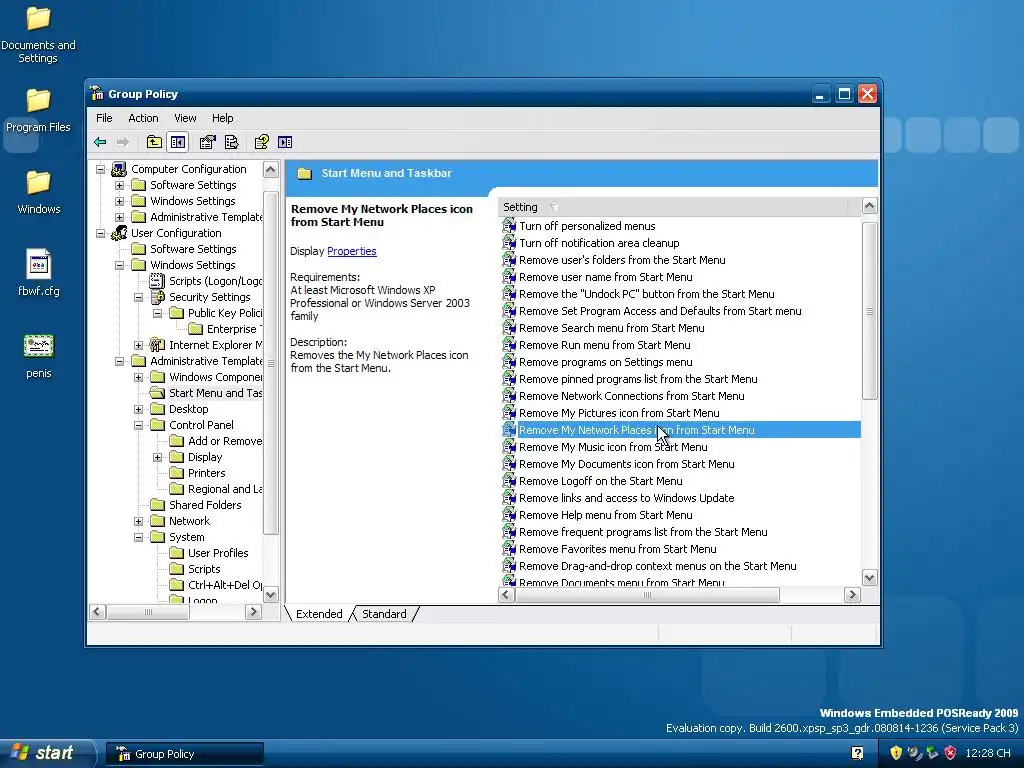This screenshot has width=1024, height=768.
Task: Click the User Configuration node icon
Action: tap(119, 233)
